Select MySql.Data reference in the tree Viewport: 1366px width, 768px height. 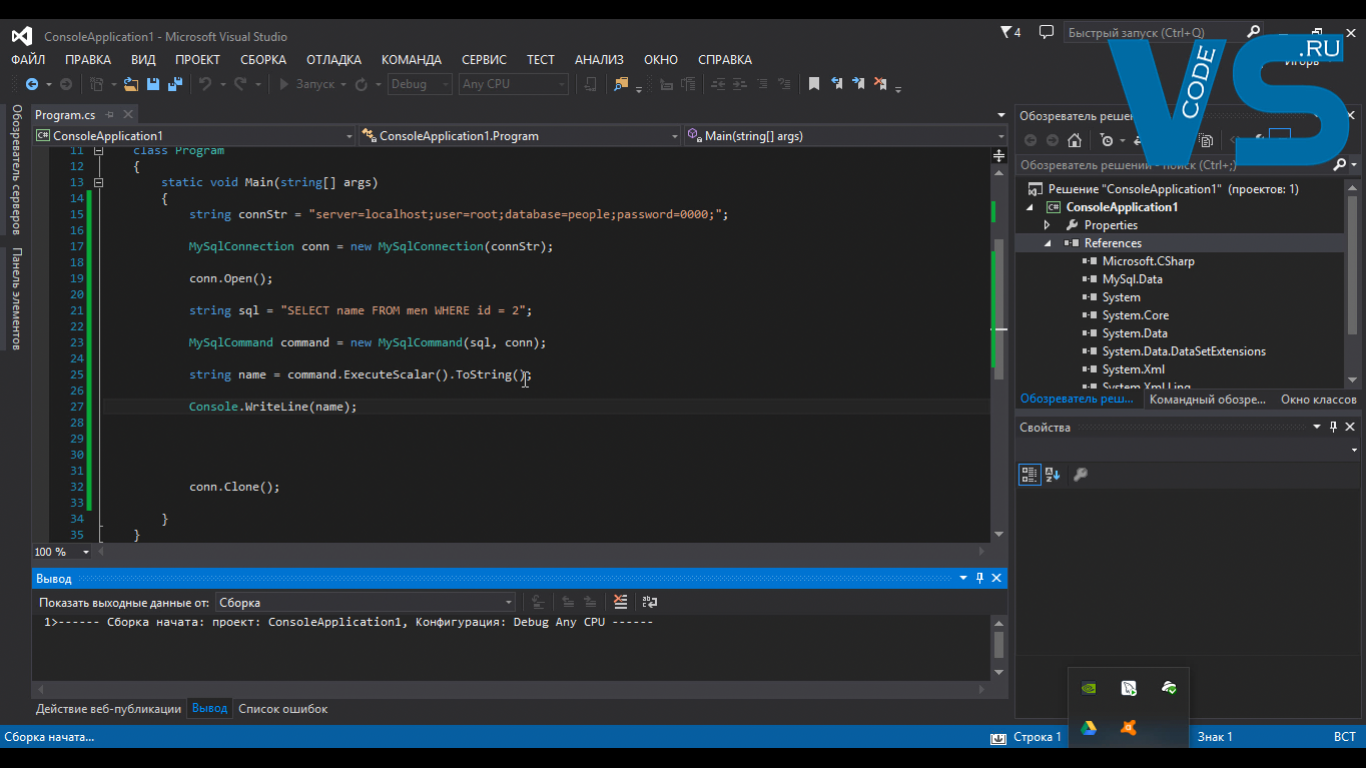point(1132,279)
